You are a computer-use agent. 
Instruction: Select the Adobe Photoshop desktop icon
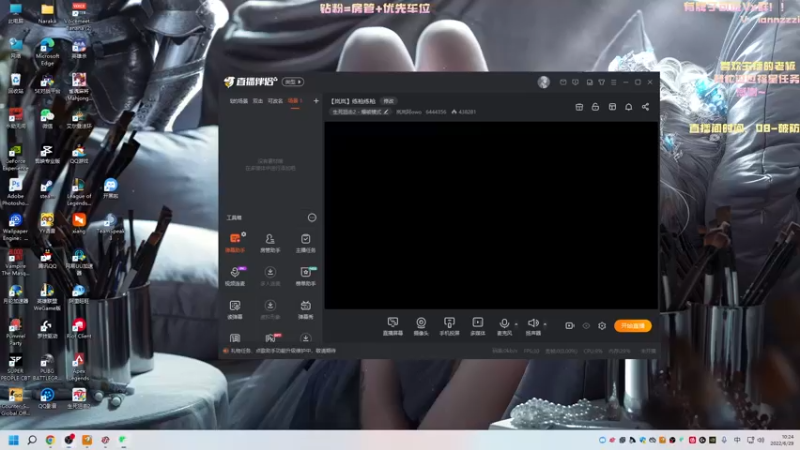click(15, 192)
